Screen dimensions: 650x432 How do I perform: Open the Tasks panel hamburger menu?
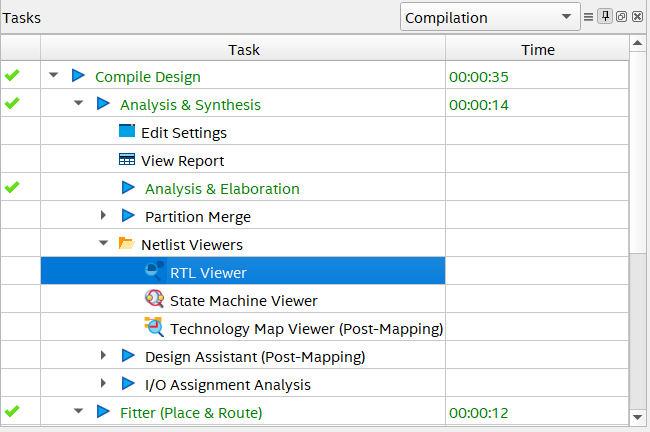click(589, 17)
